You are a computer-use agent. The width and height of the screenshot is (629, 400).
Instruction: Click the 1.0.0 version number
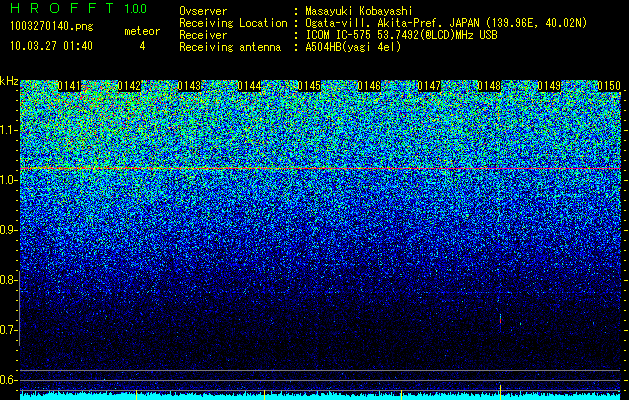tap(135, 8)
